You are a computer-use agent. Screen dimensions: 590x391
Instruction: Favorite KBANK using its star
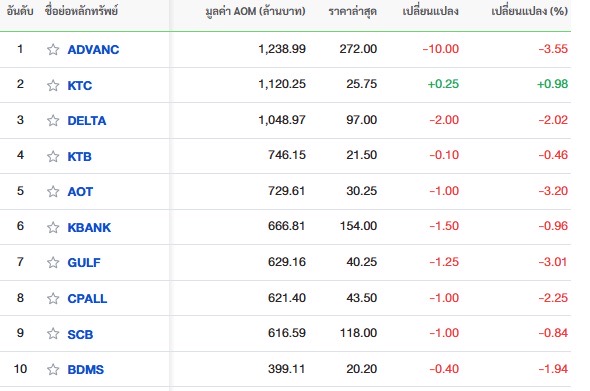point(53,227)
